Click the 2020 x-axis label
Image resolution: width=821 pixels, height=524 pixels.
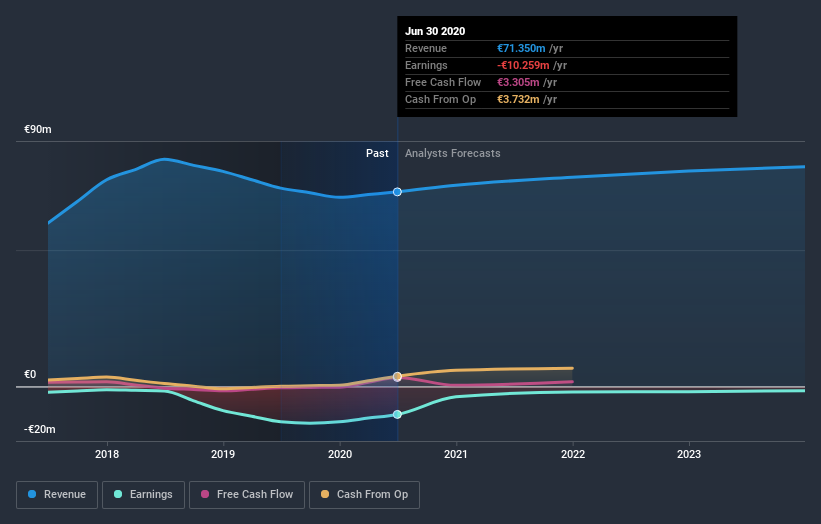[340, 454]
